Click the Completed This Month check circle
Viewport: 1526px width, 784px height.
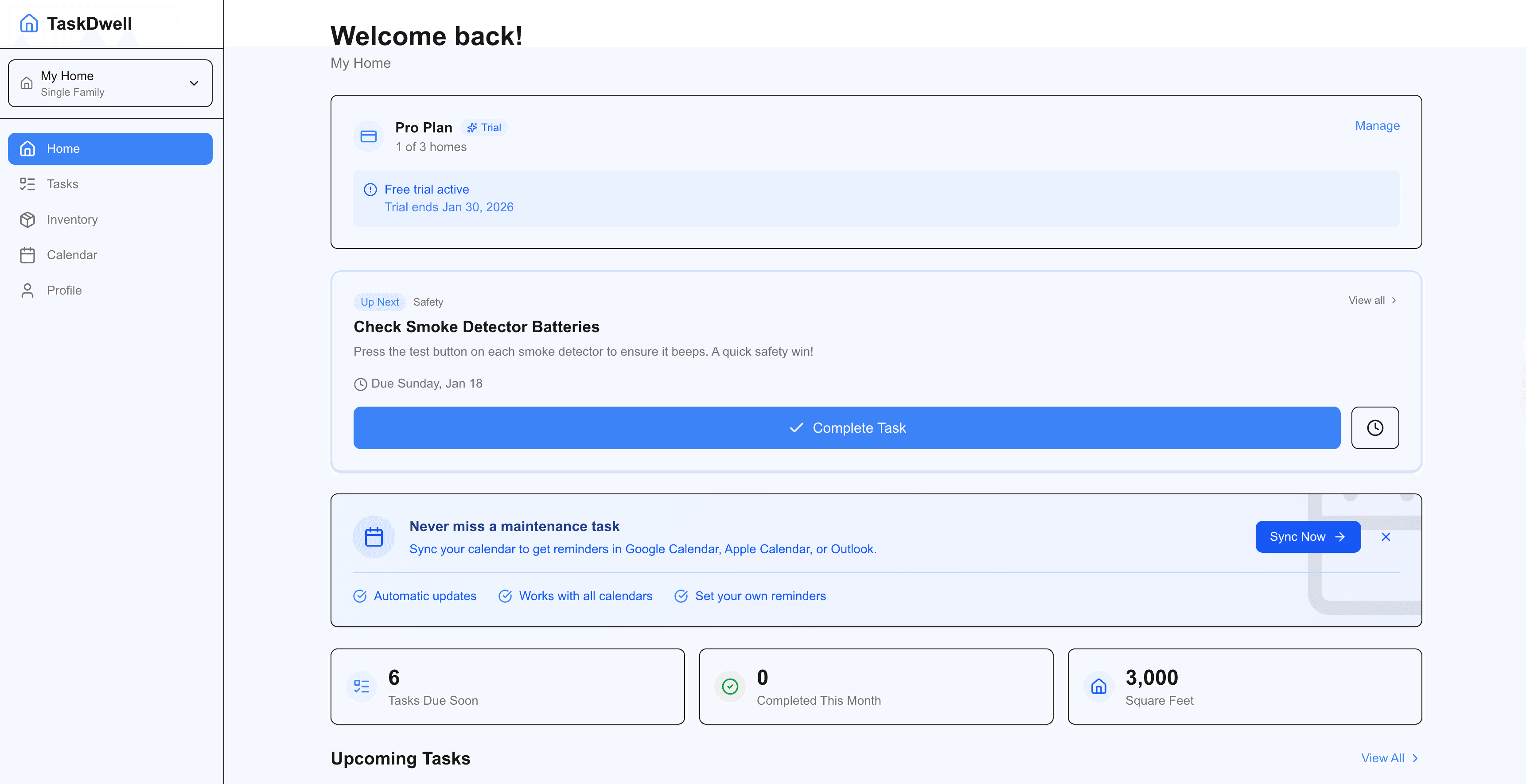point(730,686)
